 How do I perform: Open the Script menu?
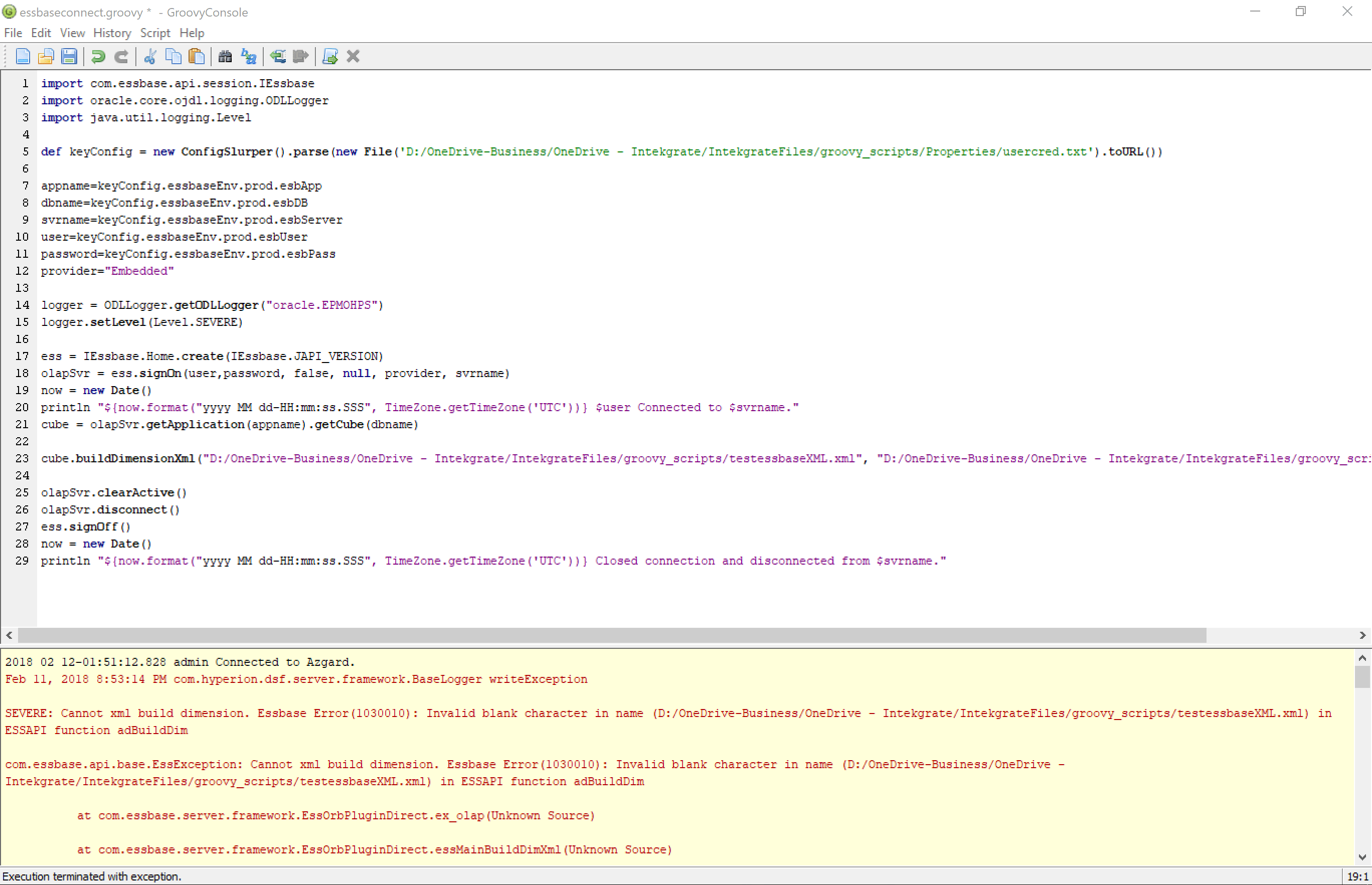(155, 33)
